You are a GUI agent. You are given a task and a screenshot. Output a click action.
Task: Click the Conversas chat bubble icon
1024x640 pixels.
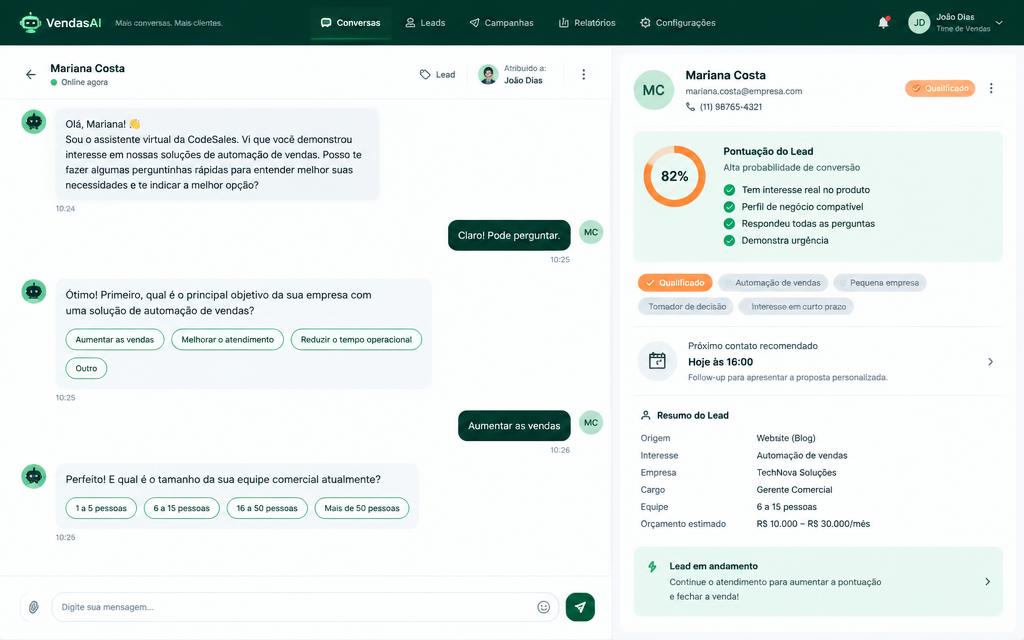326,23
